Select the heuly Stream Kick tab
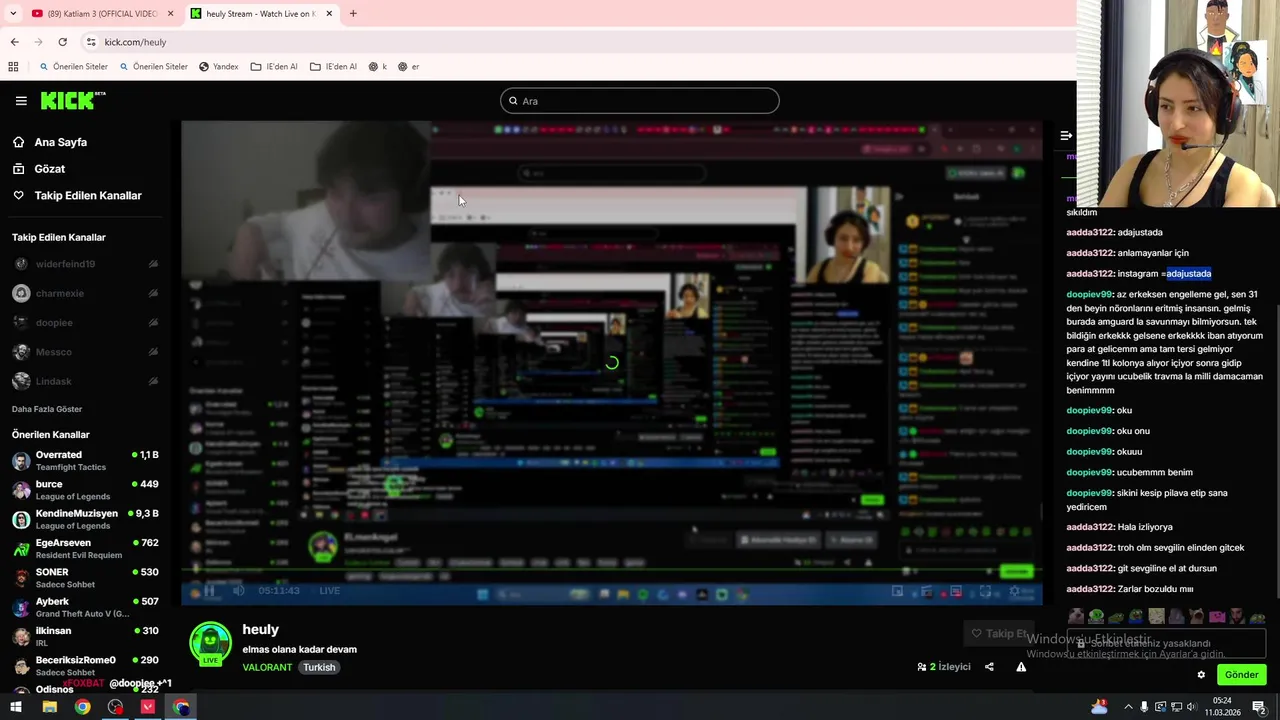Image resolution: width=1280 pixels, height=720 pixels. (x=260, y=14)
